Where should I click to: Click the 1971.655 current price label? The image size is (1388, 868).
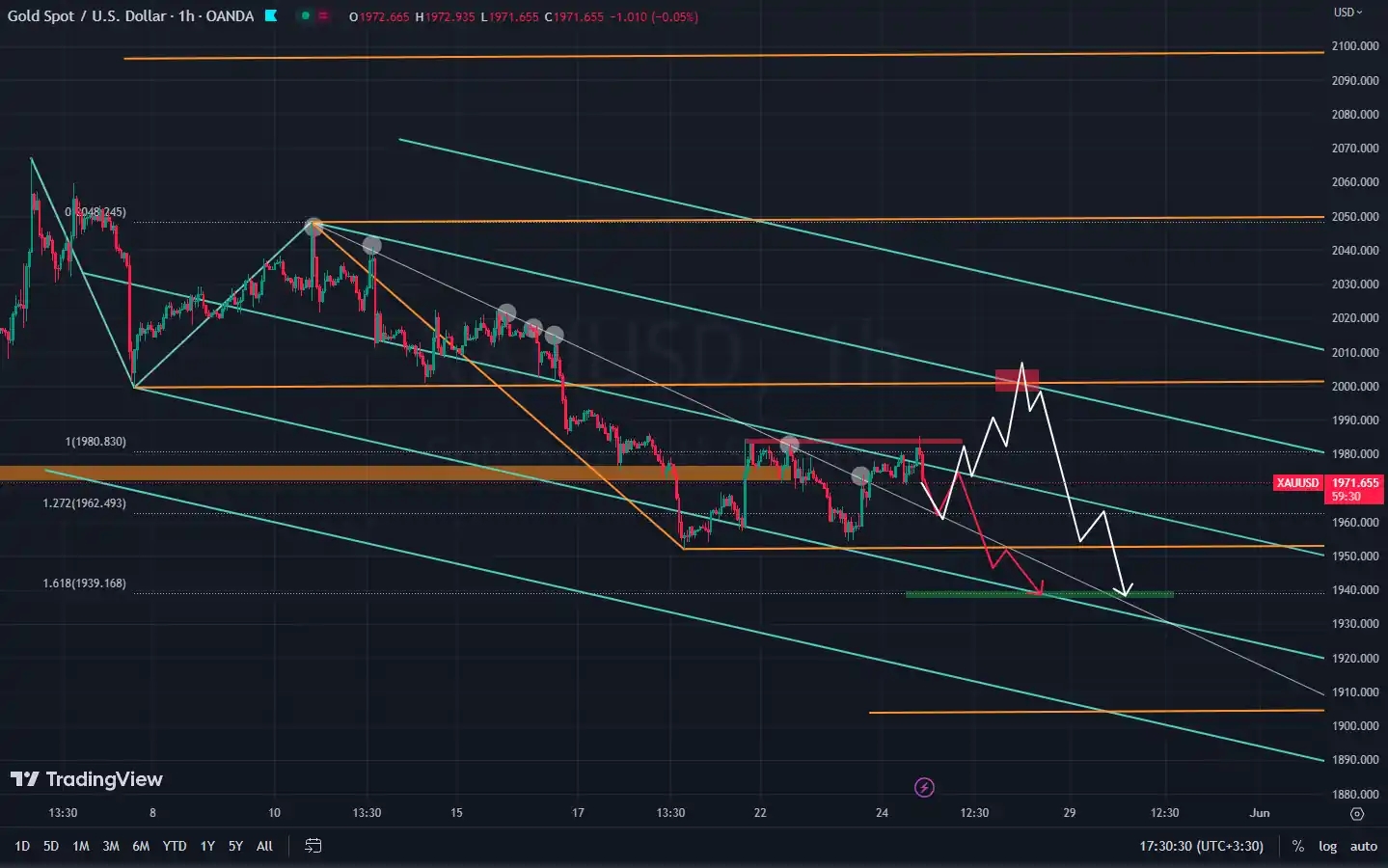point(1355,482)
